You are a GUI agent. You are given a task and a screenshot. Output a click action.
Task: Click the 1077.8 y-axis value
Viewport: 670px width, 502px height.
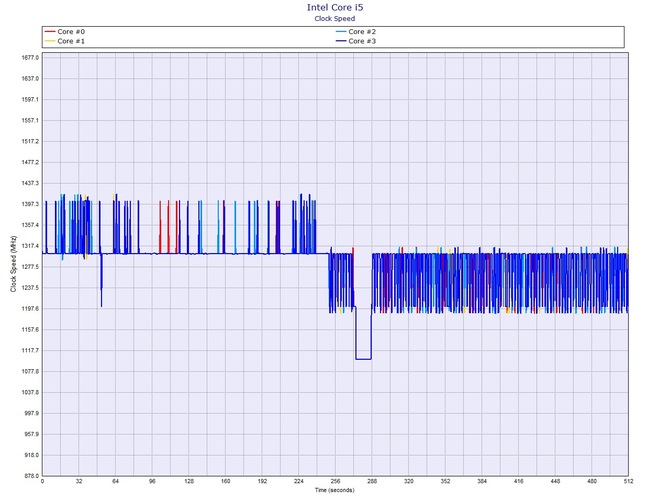[30, 372]
